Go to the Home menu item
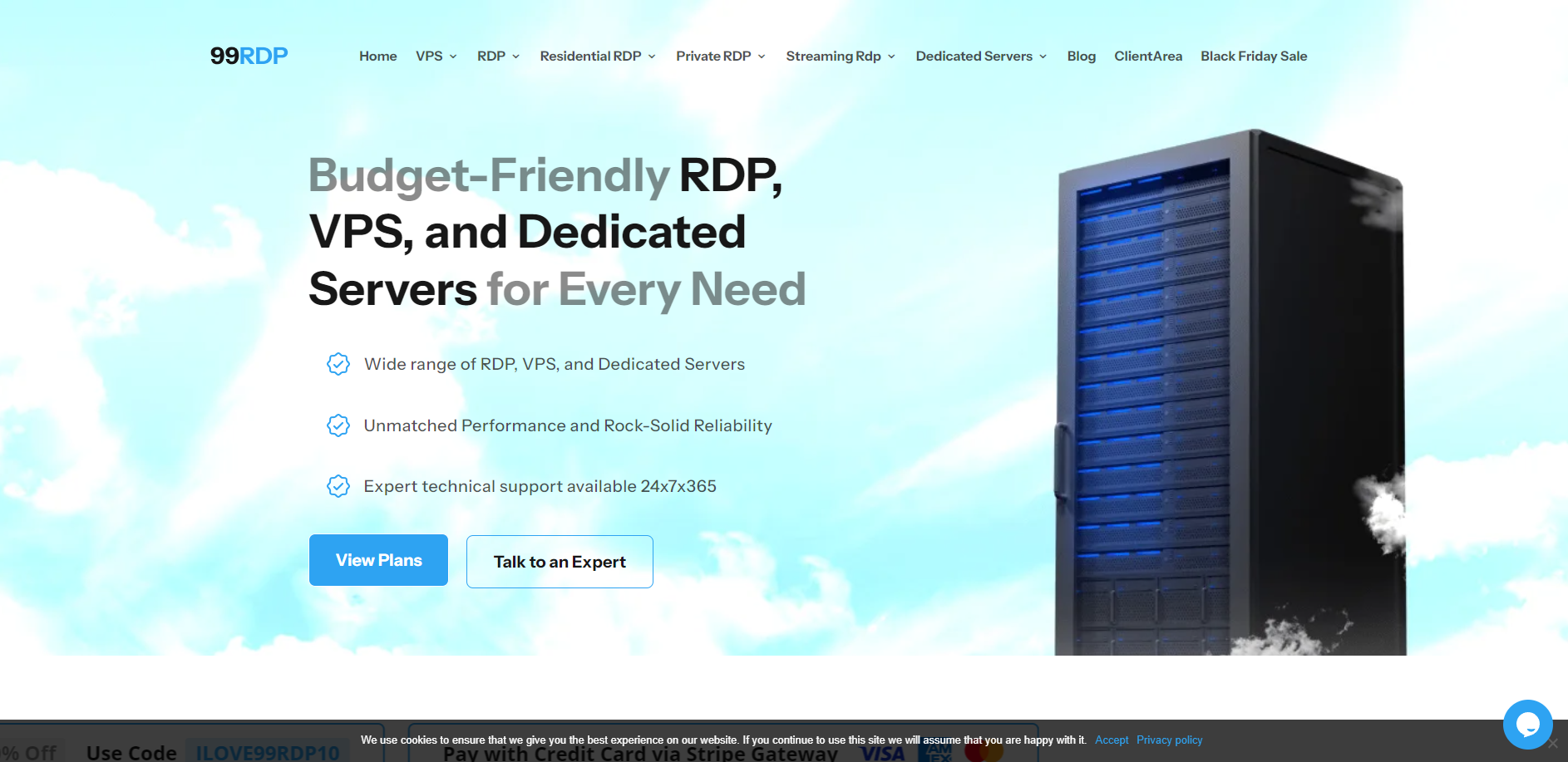Screen dimensions: 1568x762 point(377,56)
